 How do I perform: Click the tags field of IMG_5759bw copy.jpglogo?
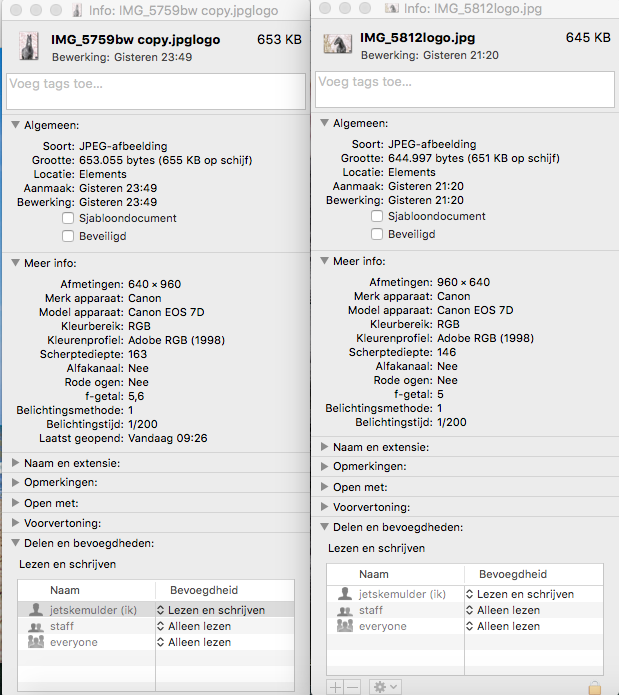point(155,91)
